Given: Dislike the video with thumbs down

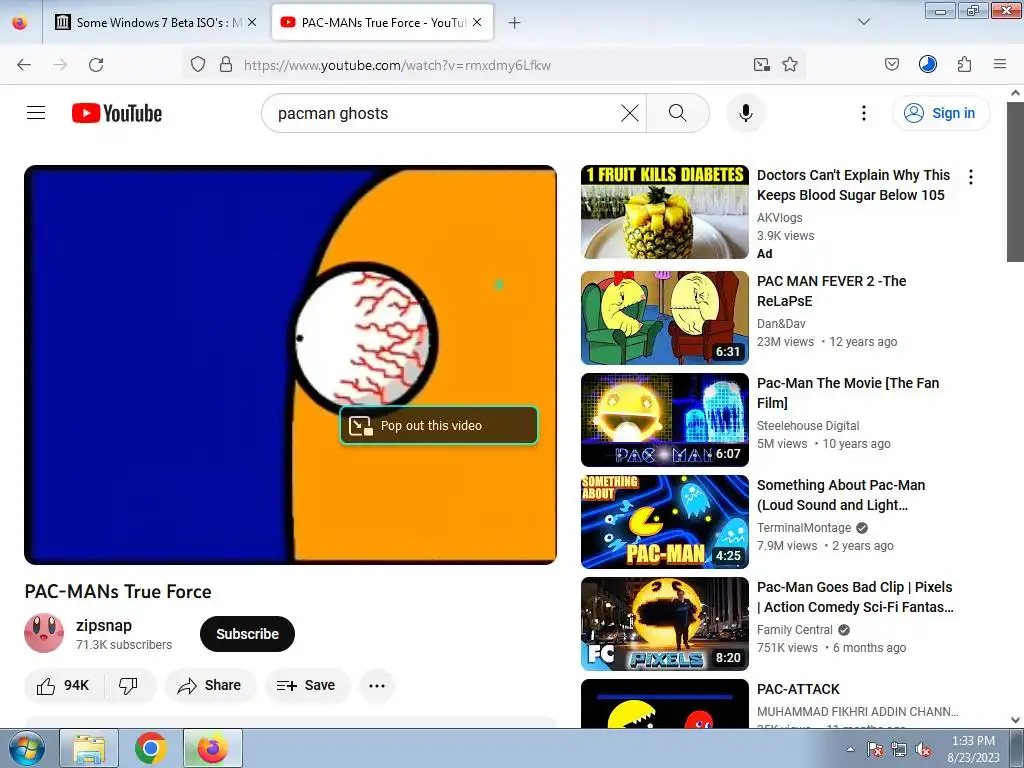Looking at the screenshot, I should point(129,685).
